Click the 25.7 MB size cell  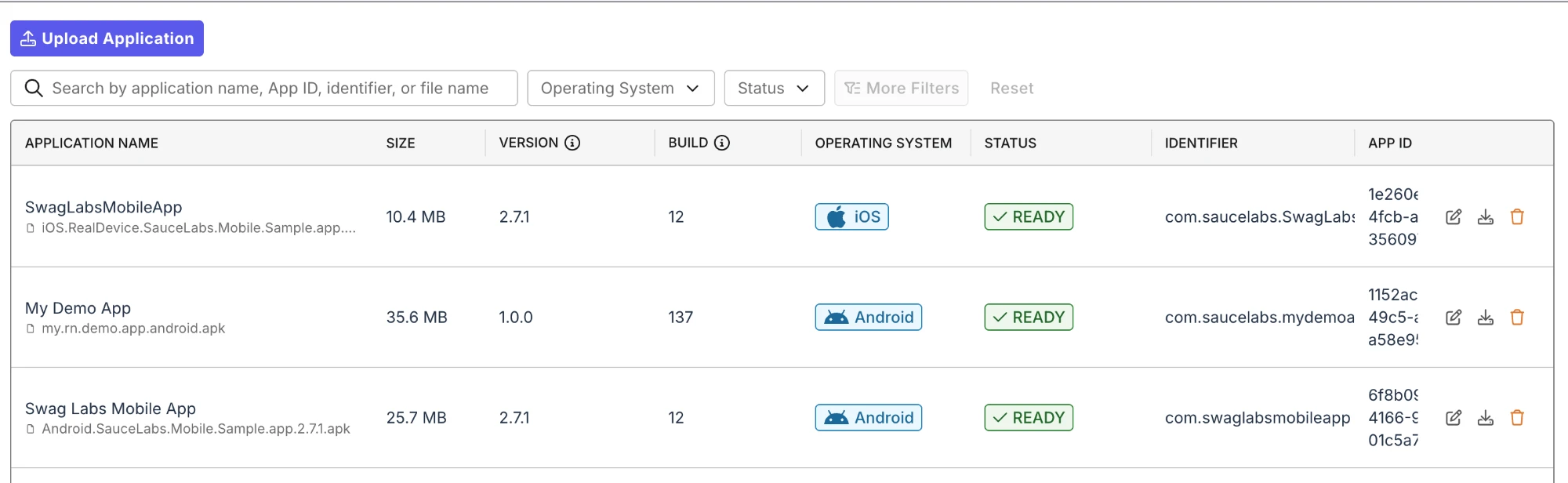click(x=416, y=417)
